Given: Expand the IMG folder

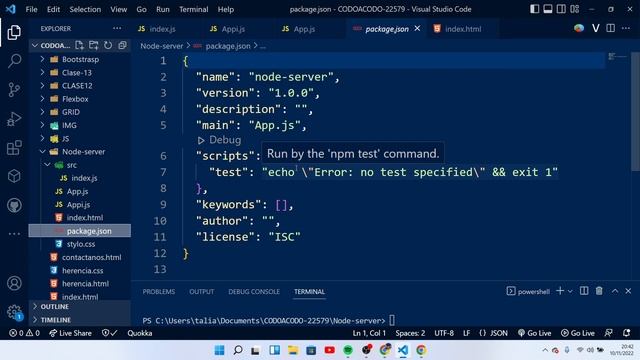Looking at the screenshot, I should [69, 125].
